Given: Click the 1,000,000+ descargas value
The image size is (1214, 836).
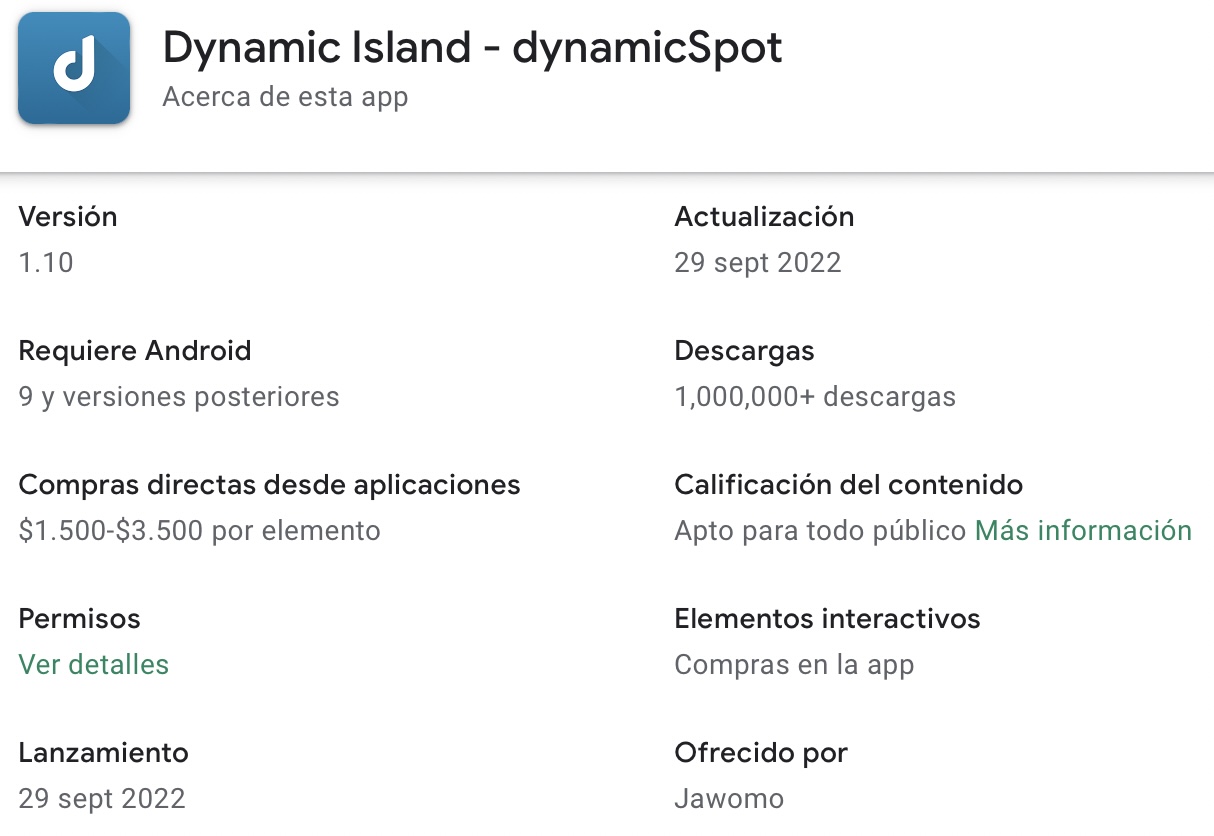Looking at the screenshot, I should [815, 397].
